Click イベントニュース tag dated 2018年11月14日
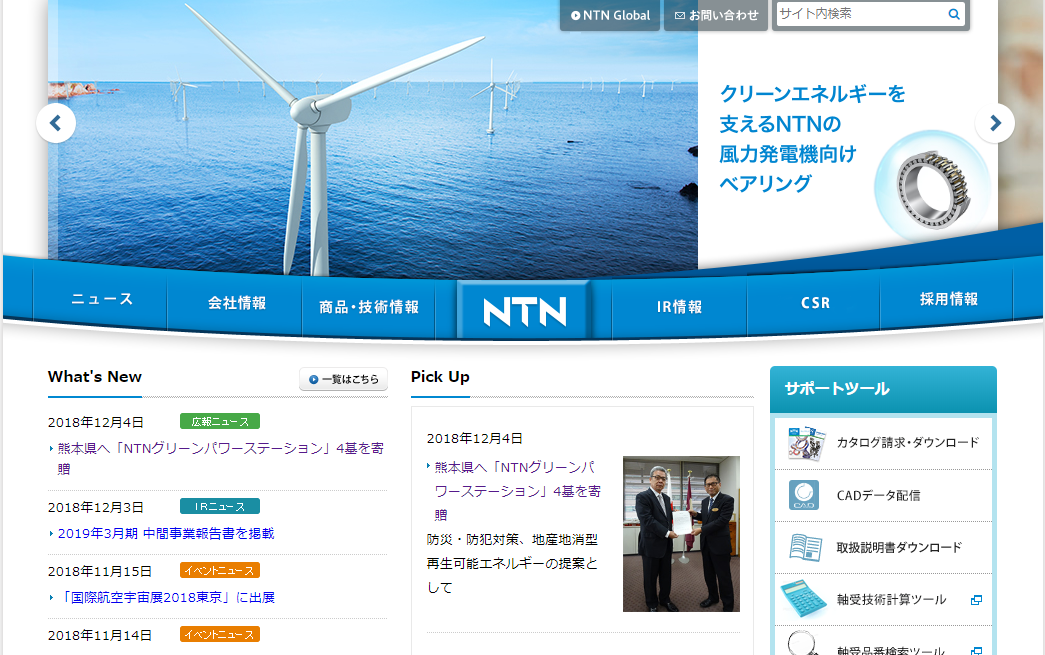 220,634
